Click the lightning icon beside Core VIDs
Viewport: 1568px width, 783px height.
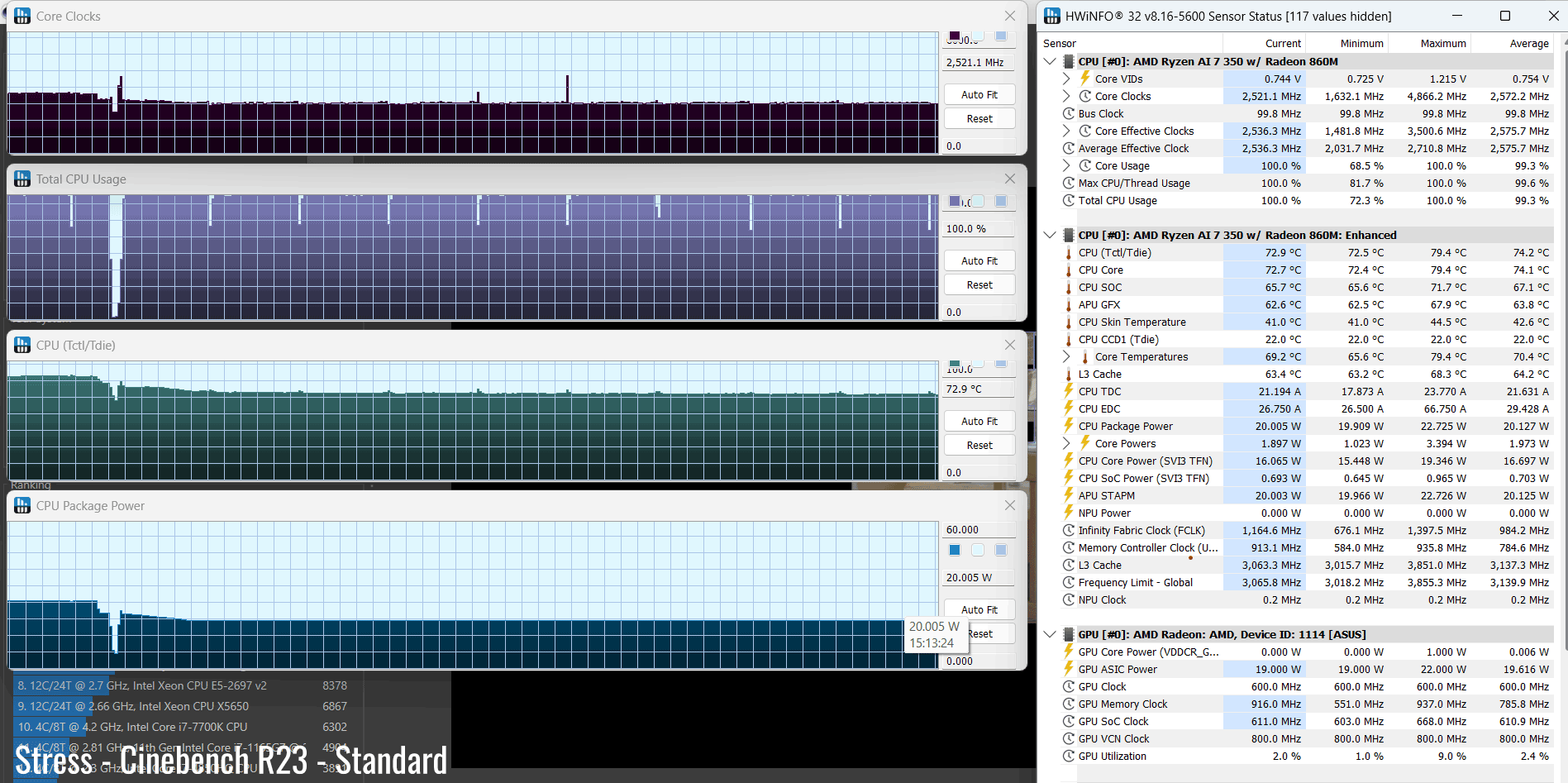1085,79
